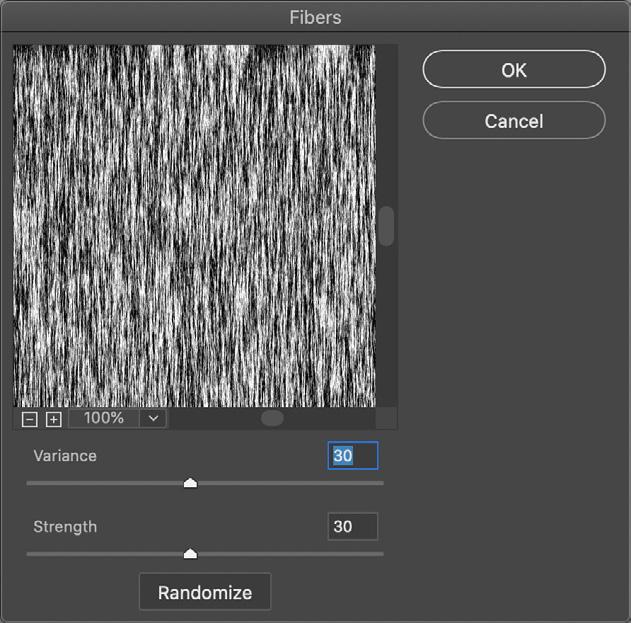Image resolution: width=631 pixels, height=623 pixels.
Task: Click the Variance slider handle
Action: (190, 483)
